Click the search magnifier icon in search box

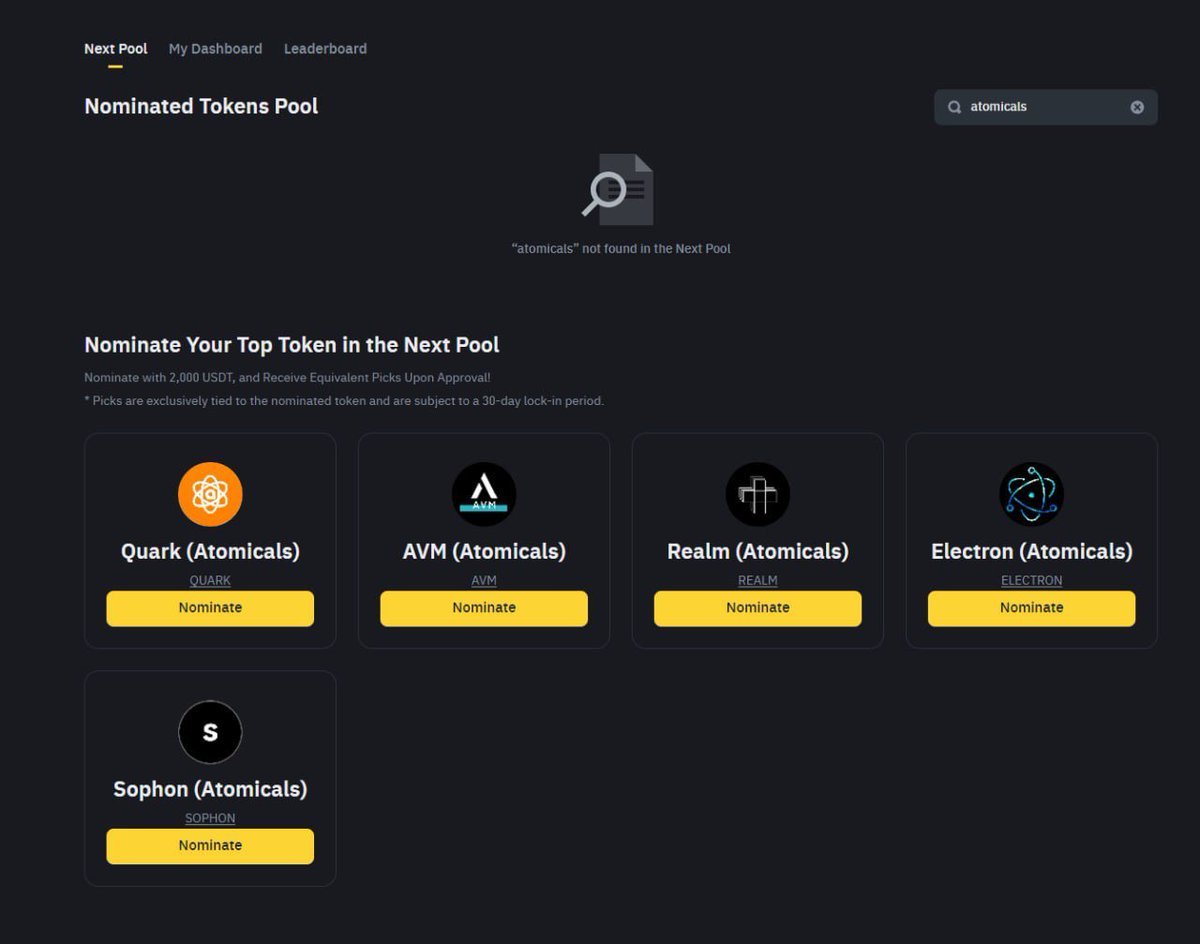[x=955, y=107]
